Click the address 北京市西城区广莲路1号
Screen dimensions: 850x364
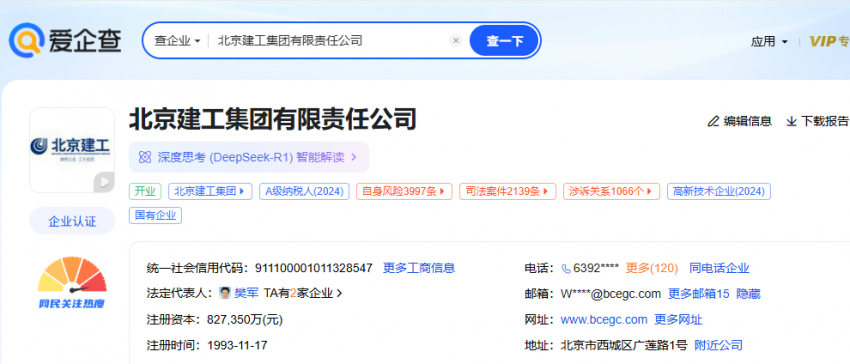(624, 345)
